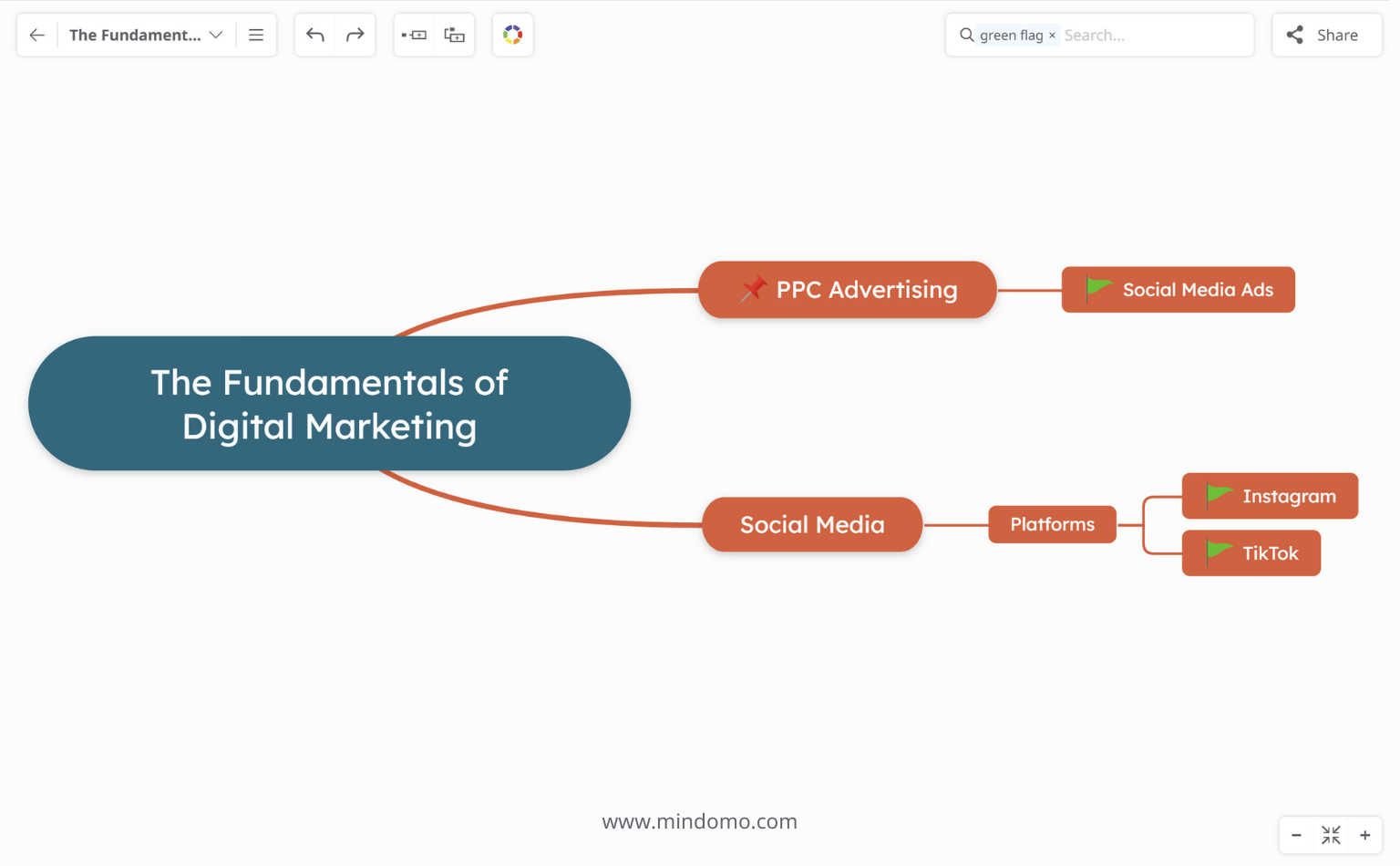Click the fit-to-screen icon
Screen dimensions: 1400x866
[1331, 835]
